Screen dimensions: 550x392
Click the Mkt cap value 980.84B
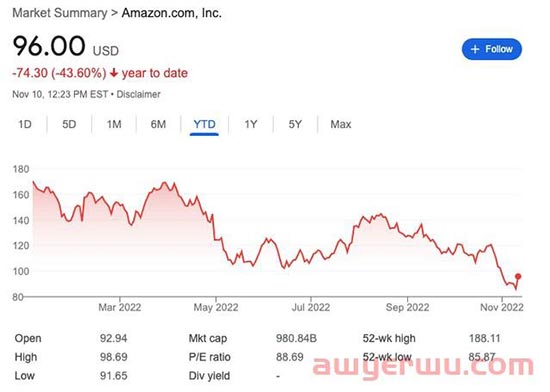[296, 338]
